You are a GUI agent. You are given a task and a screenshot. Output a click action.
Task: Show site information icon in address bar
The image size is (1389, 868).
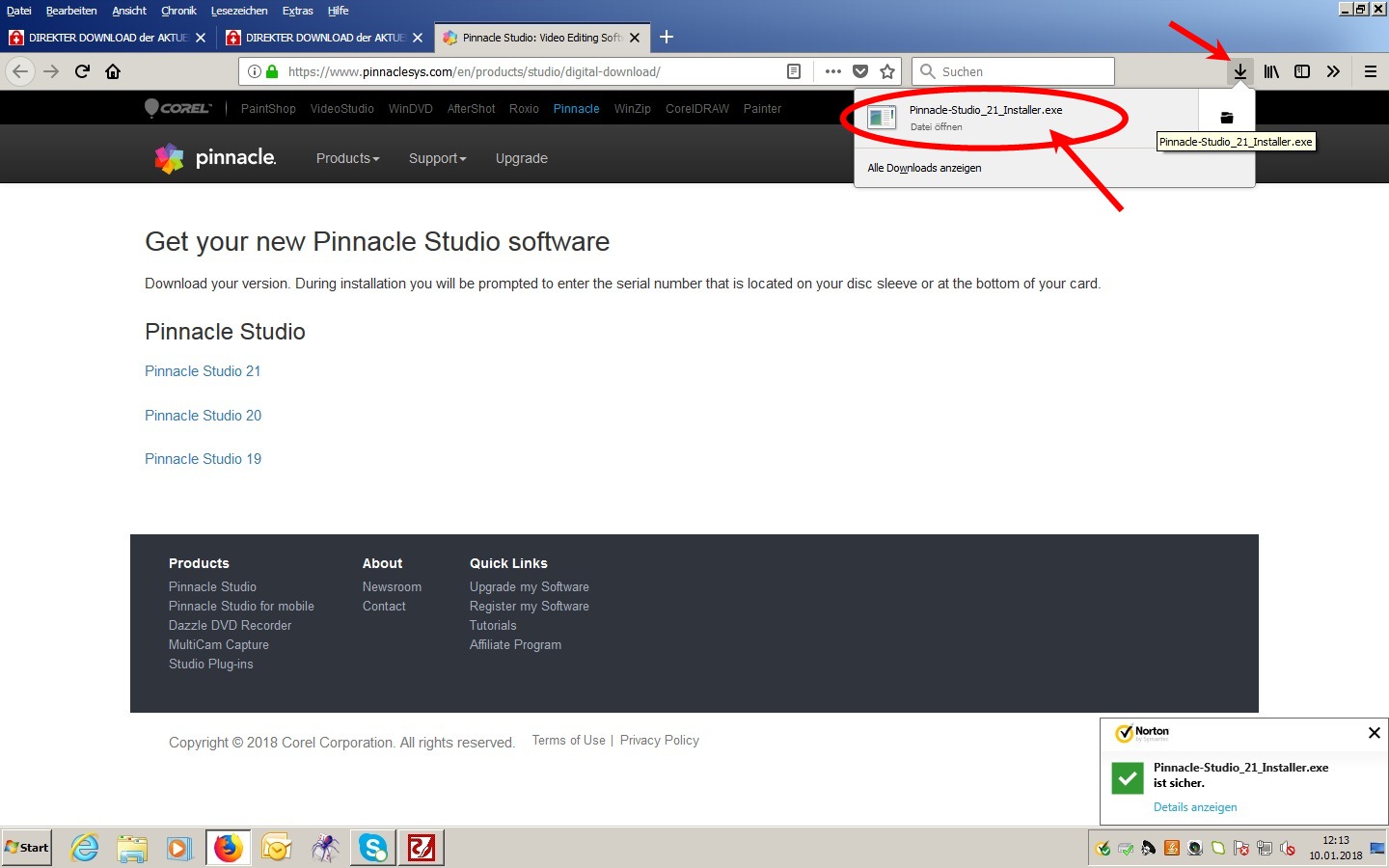(x=255, y=71)
